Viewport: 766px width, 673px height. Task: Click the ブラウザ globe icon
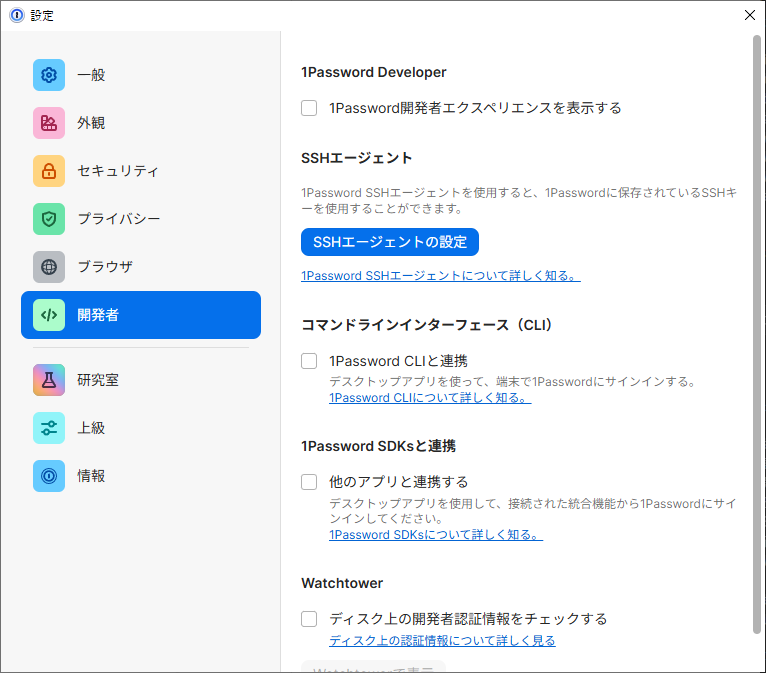(x=49, y=267)
